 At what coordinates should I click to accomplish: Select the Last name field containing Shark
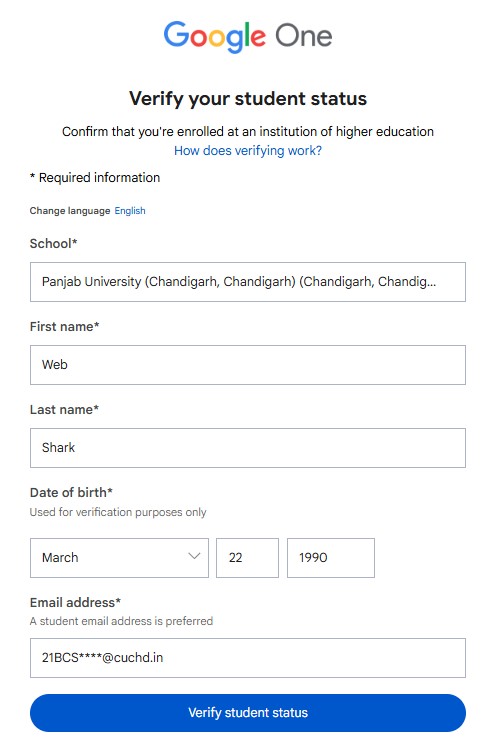(x=248, y=448)
